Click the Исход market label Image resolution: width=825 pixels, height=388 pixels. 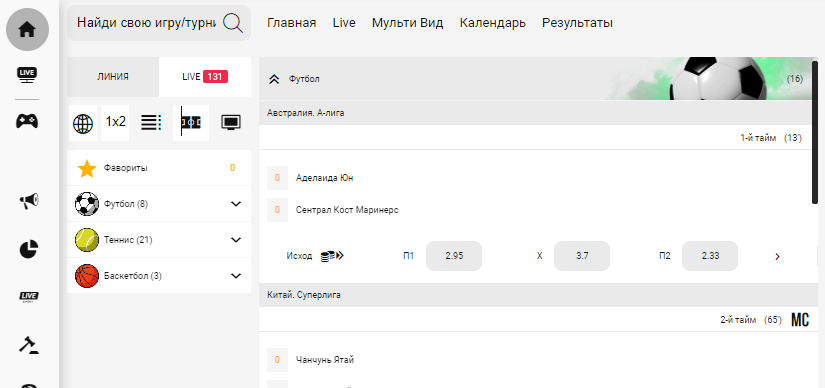pos(299,256)
